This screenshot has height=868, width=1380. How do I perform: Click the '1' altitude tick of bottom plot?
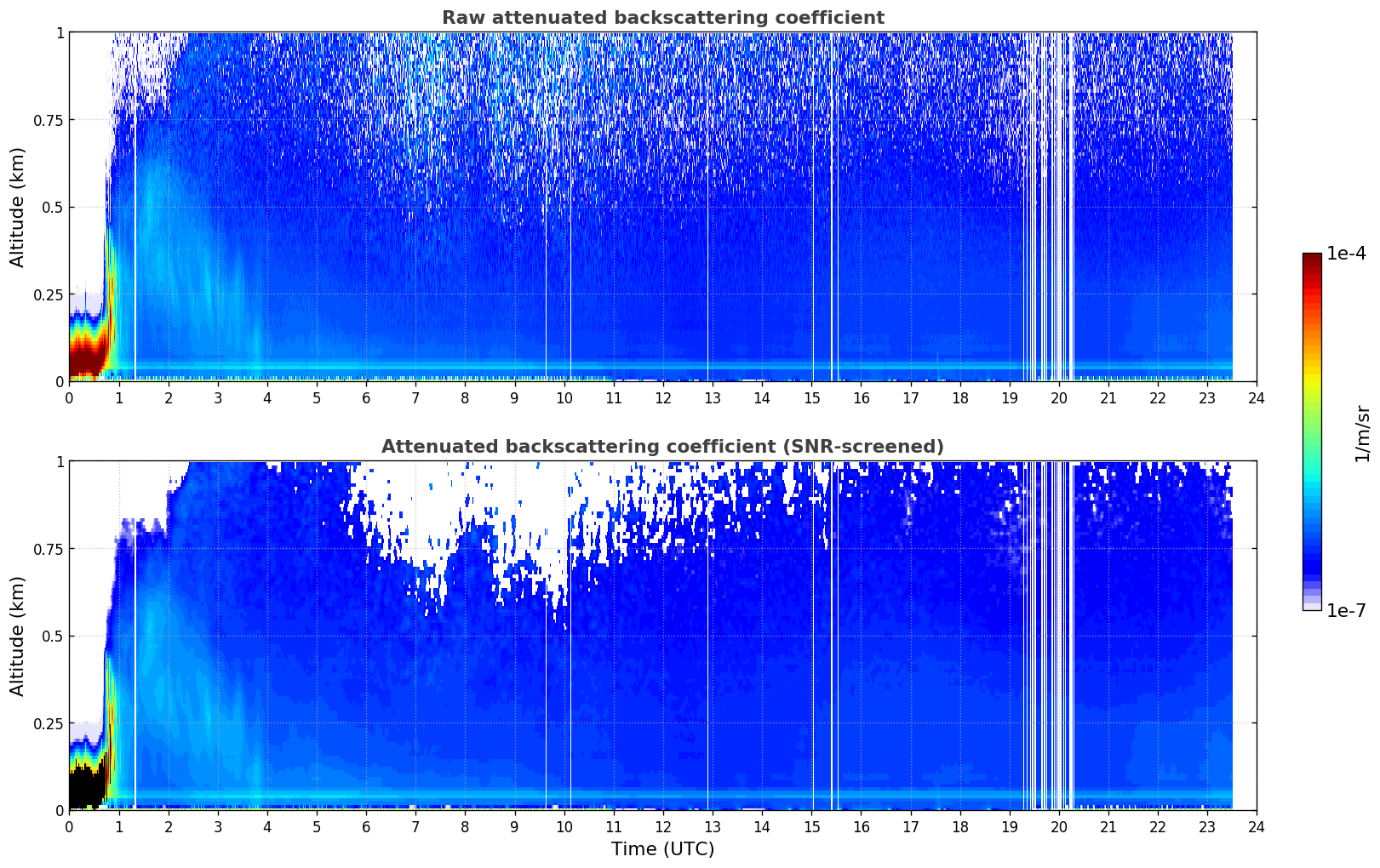59,462
